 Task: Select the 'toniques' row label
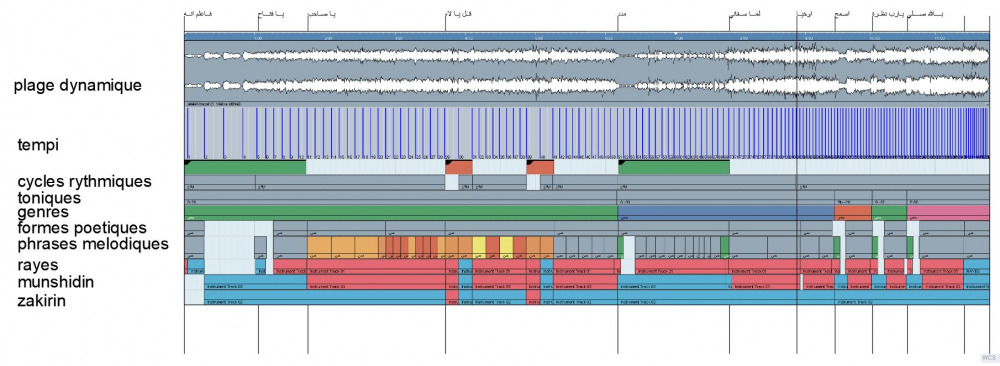click(49, 198)
